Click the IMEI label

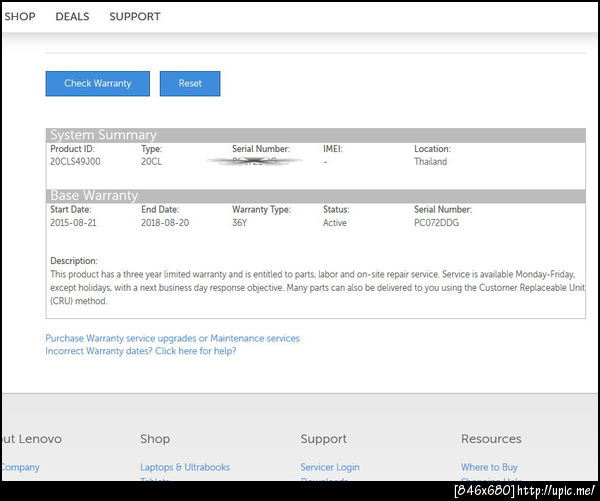click(x=333, y=149)
